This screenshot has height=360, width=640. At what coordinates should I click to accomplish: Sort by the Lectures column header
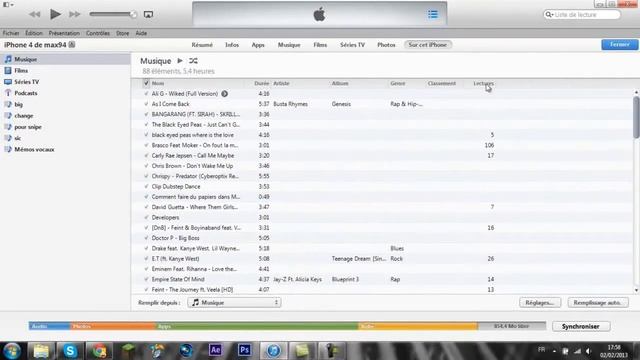coord(483,83)
